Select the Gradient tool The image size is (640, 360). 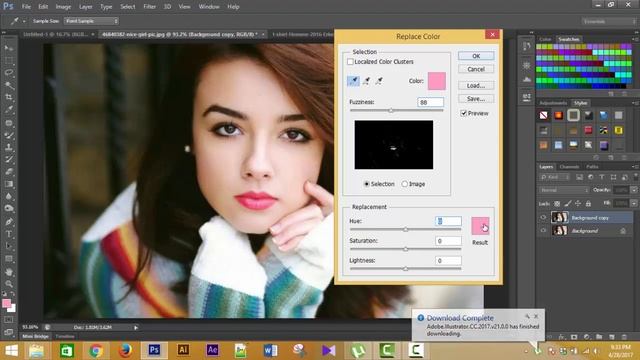click(9, 184)
